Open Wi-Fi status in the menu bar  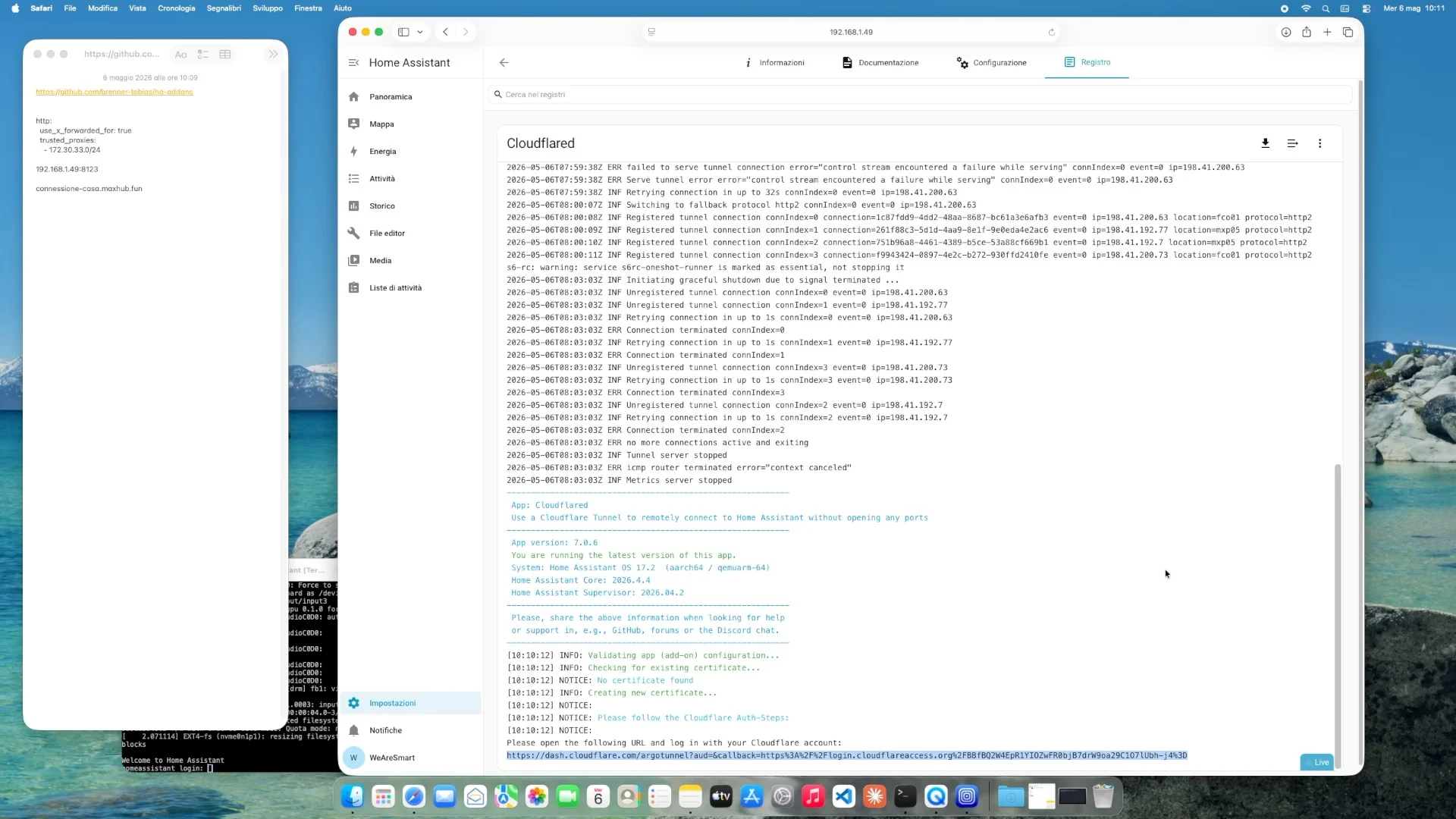[1306, 8]
